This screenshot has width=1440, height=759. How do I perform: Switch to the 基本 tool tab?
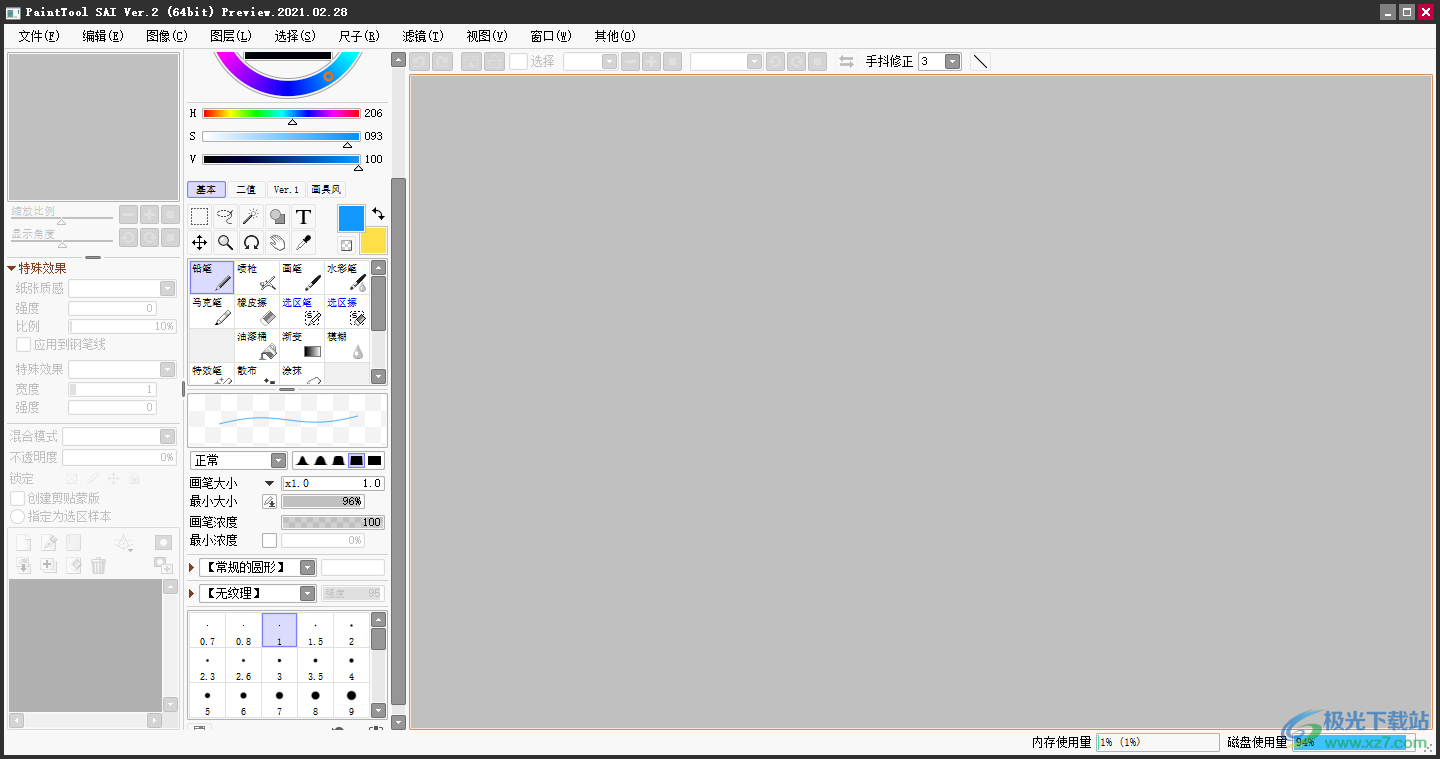[x=206, y=189]
